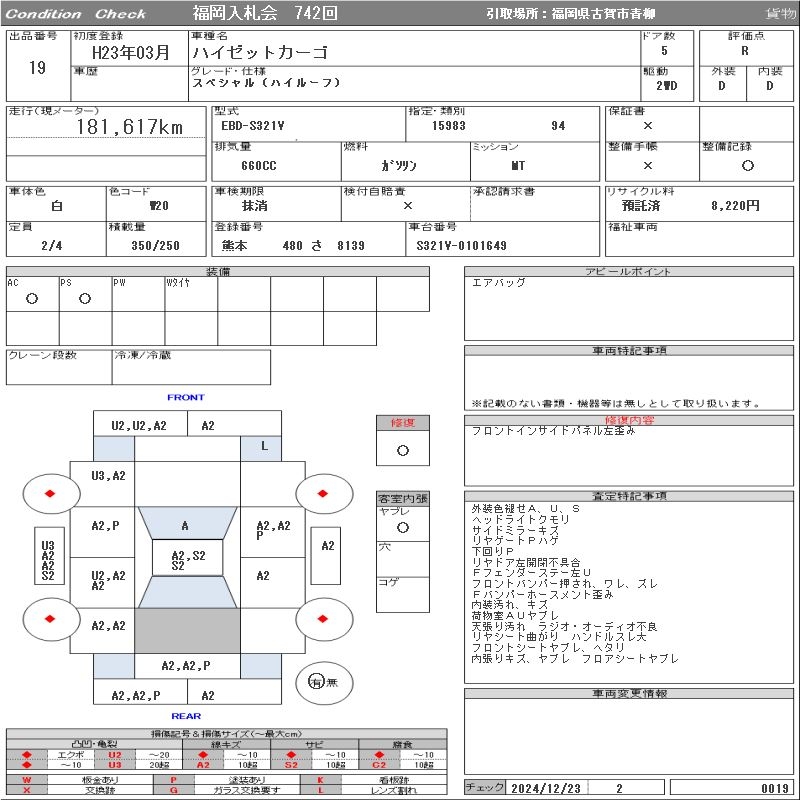Click the appeal point エアバッグ
Viewport: 800px width, 800px height.
(498, 282)
